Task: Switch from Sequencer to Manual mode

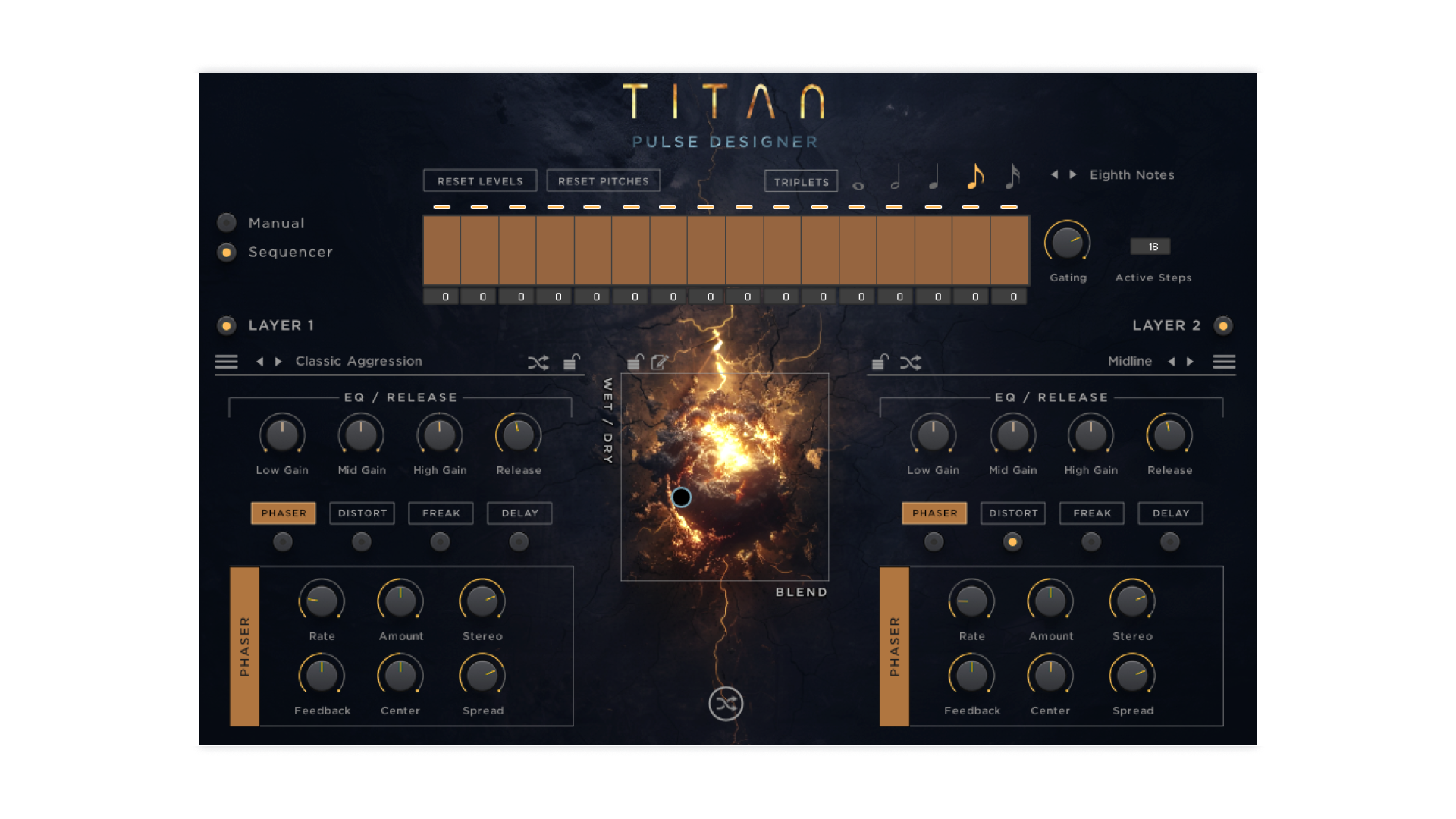Action: click(226, 222)
